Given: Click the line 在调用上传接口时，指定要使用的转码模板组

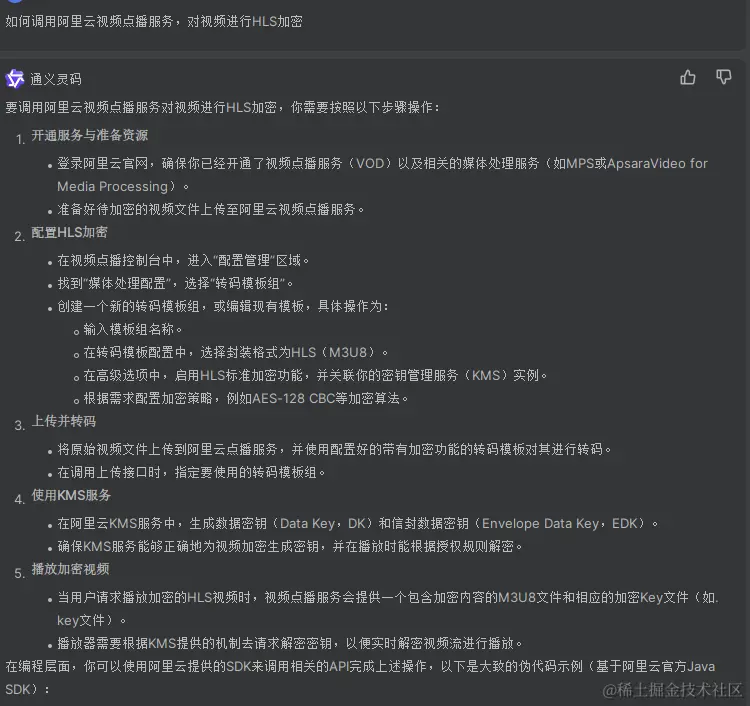Looking at the screenshot, I should [x=191, y=473].
